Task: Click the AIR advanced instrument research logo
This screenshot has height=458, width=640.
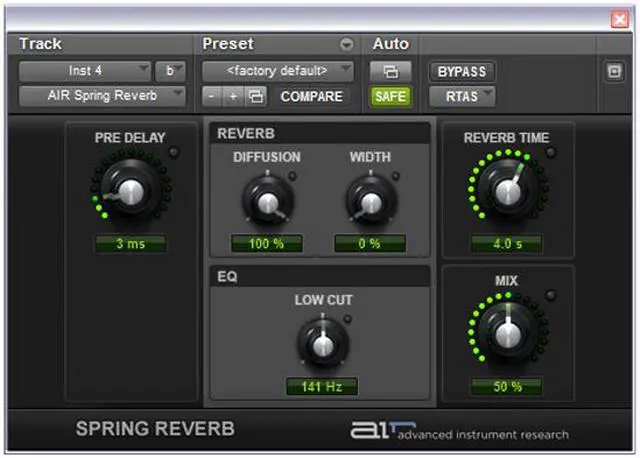Action: click(460, 431)
